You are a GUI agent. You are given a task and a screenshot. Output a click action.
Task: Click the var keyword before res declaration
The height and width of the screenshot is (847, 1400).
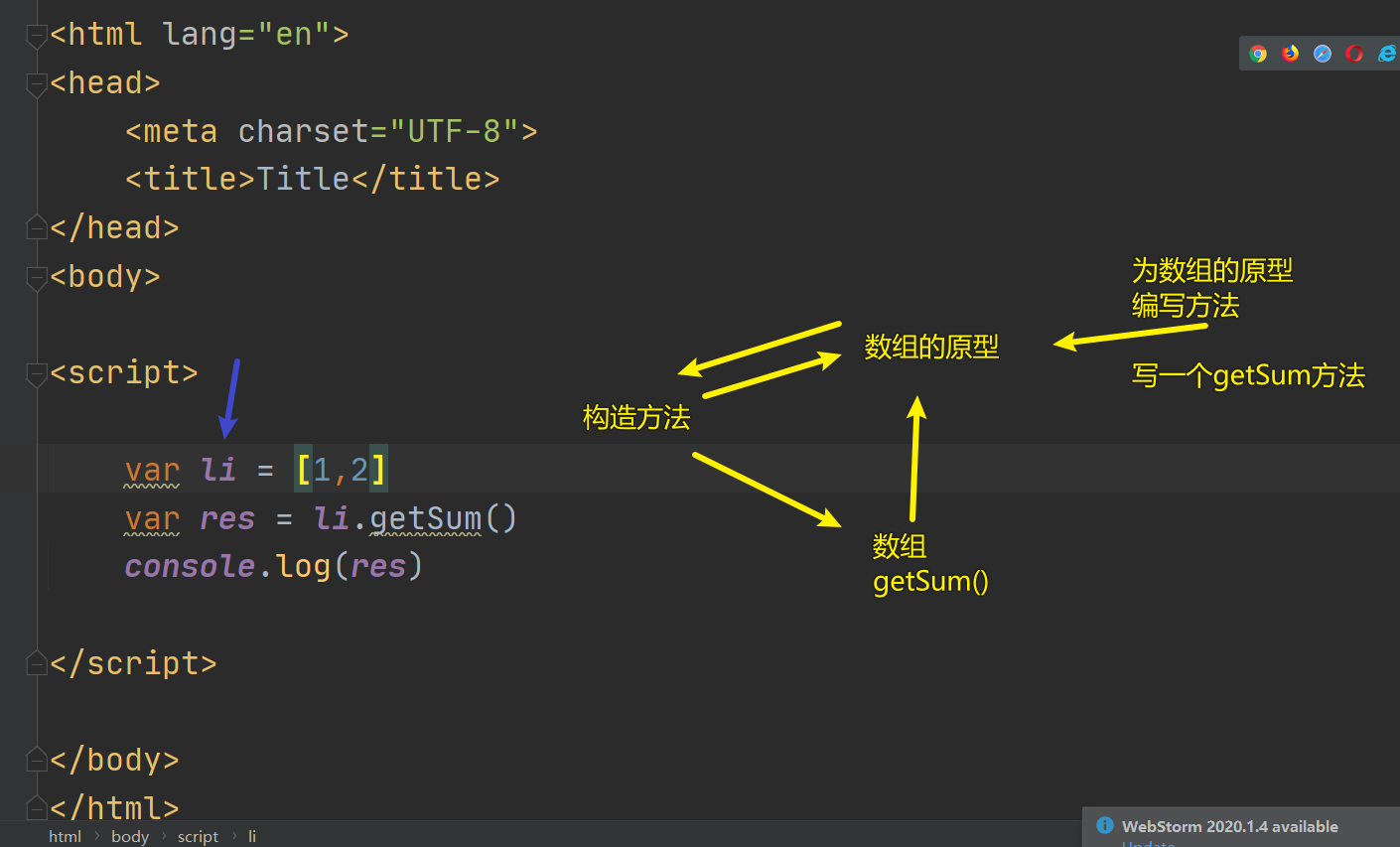click(152, 518)
